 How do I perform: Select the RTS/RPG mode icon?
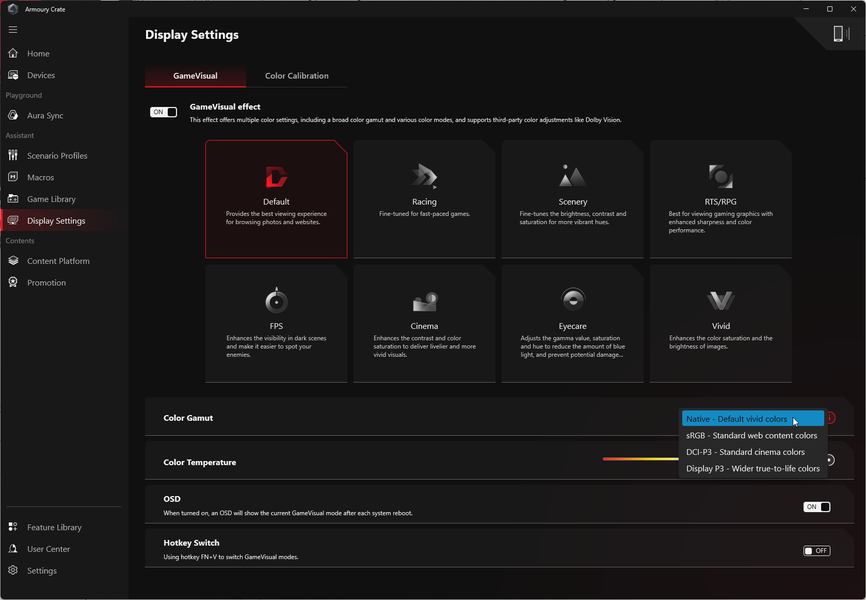720,177
